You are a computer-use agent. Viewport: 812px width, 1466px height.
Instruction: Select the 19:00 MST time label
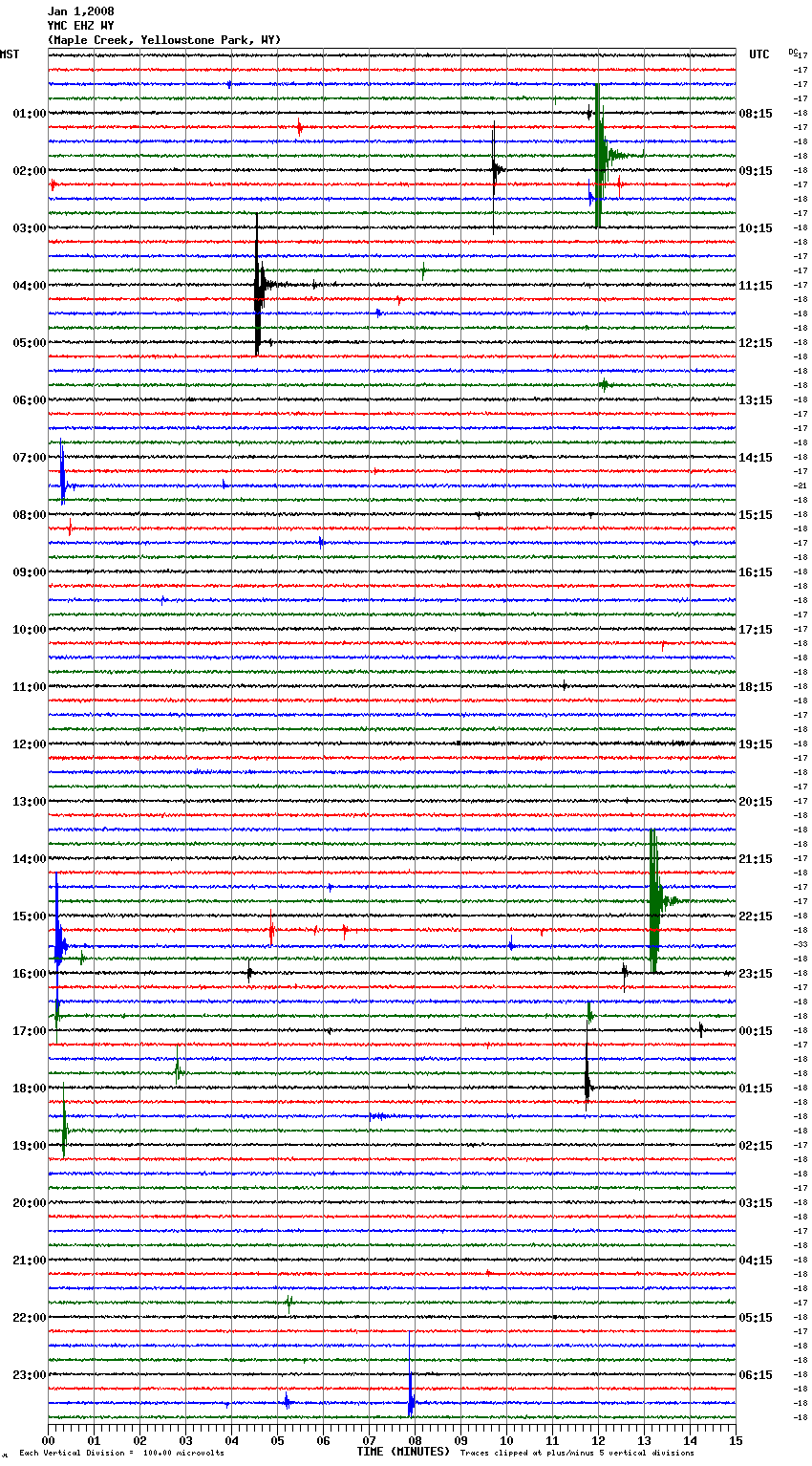point(30,1146)
